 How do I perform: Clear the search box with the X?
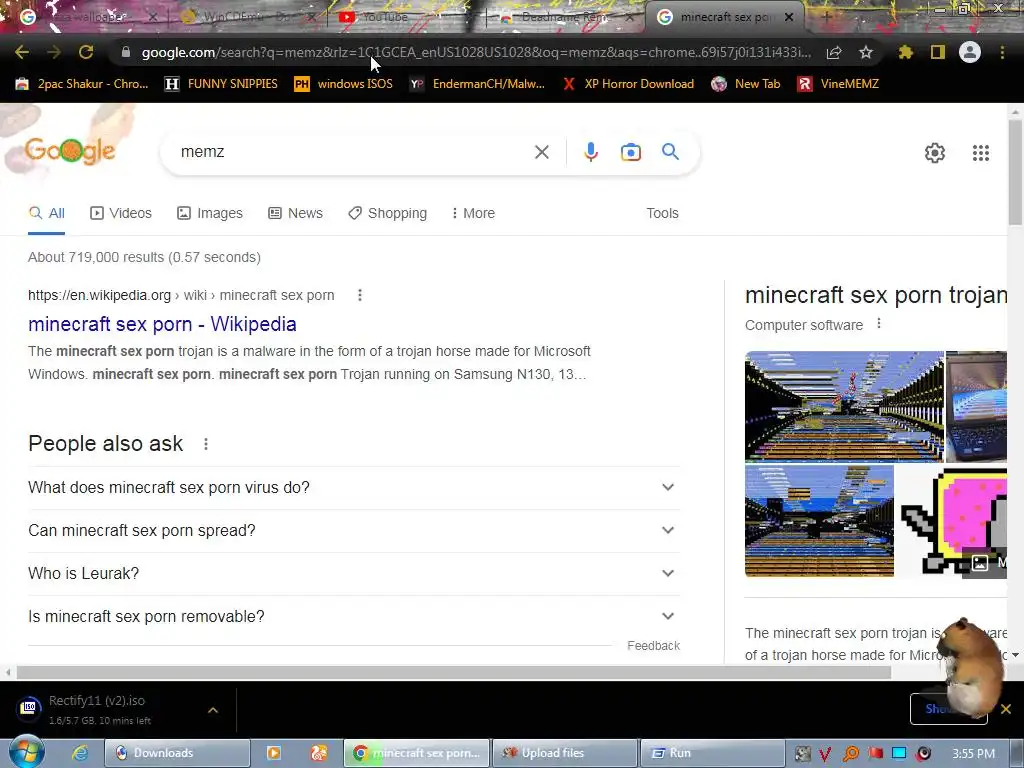[x=541, y=152]
